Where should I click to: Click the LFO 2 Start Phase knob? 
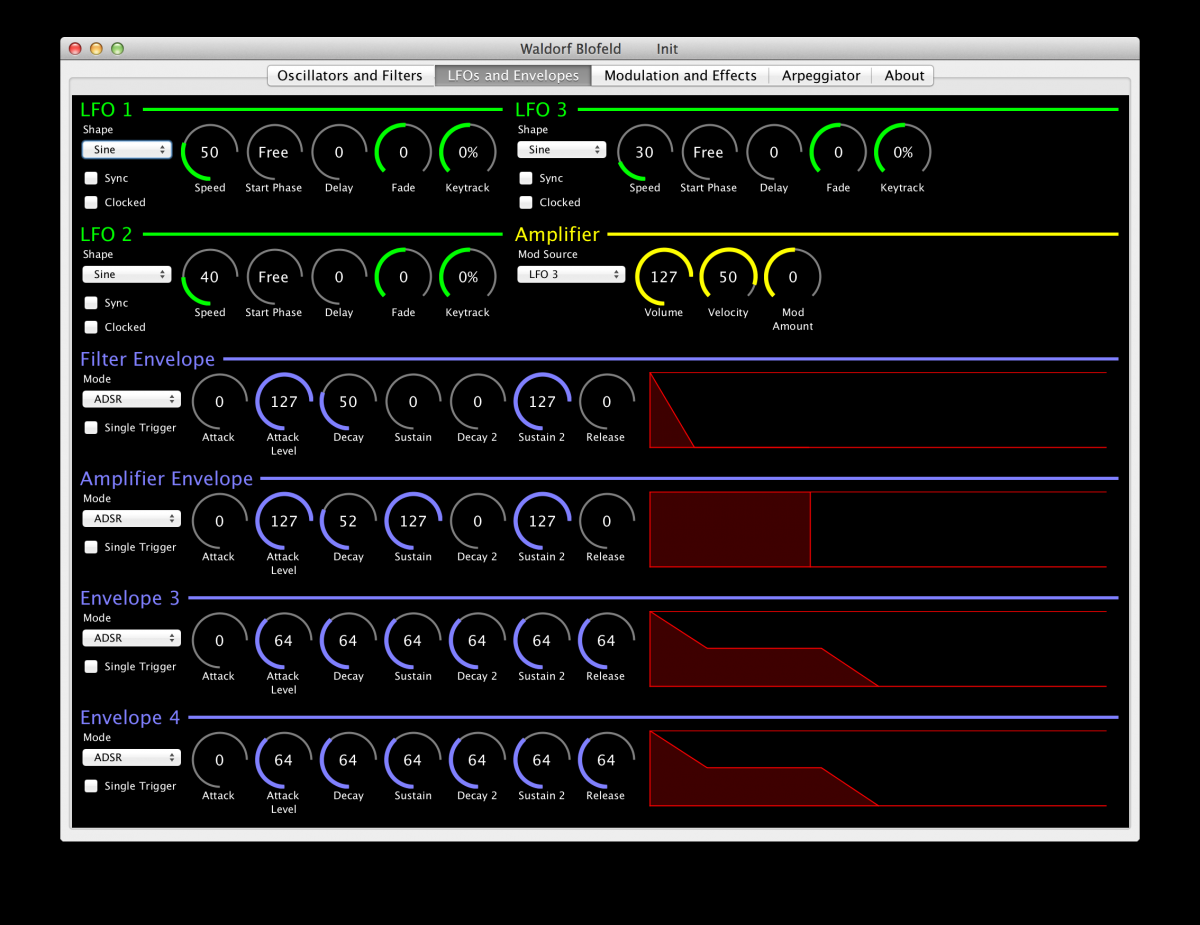(x=273, y=277)
